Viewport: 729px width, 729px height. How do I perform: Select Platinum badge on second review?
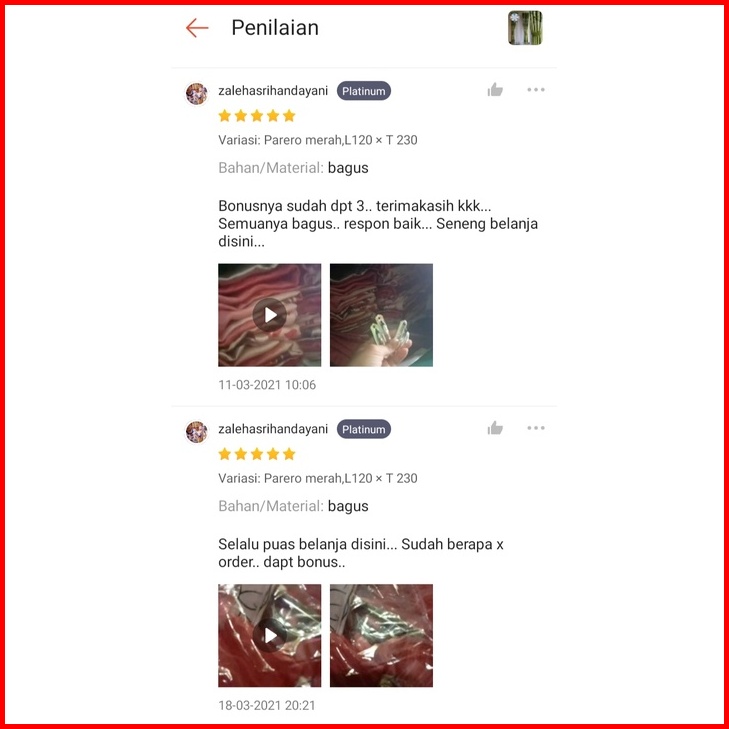364,430
